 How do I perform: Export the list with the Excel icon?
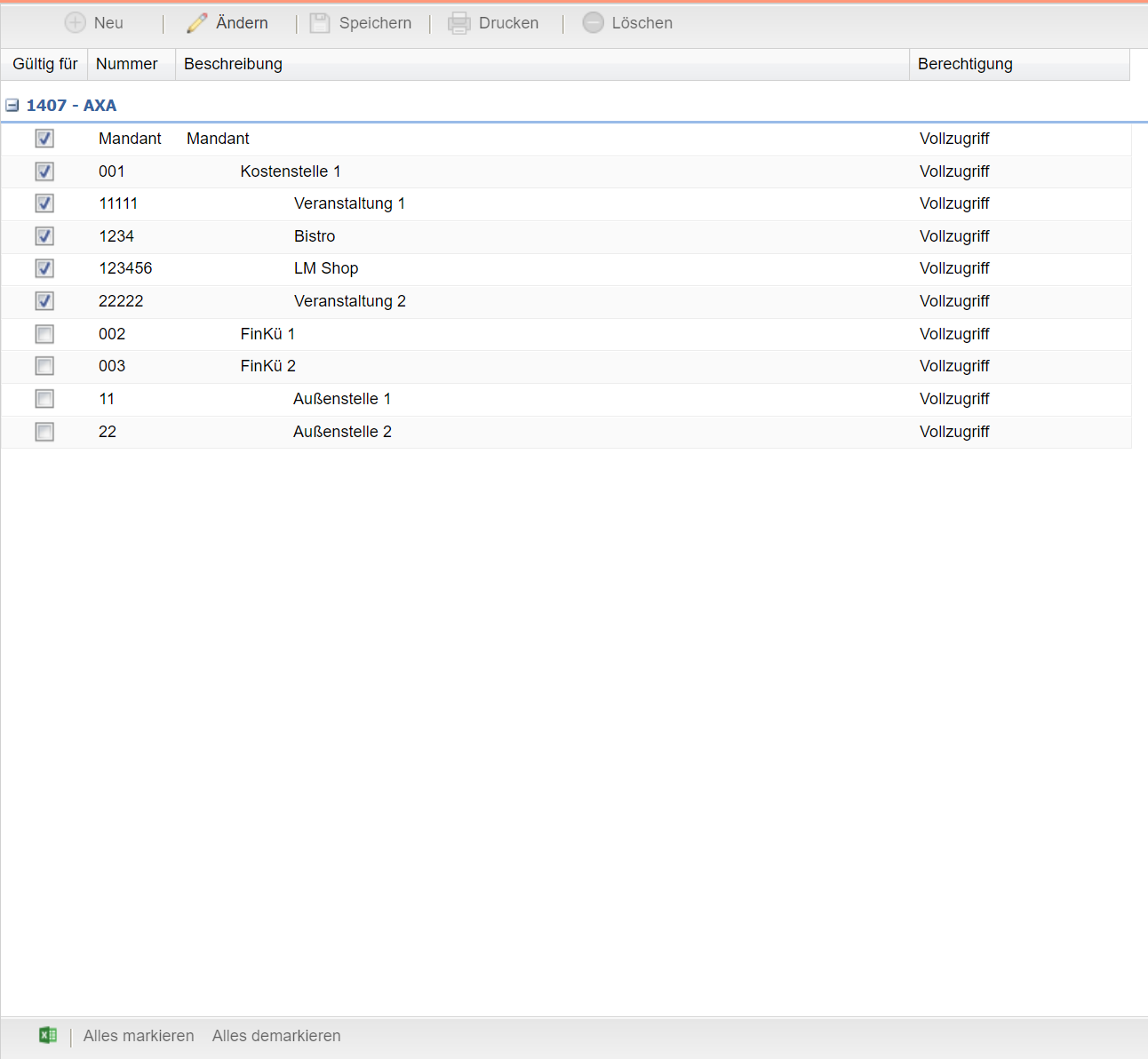click(x=48, y=1035)
